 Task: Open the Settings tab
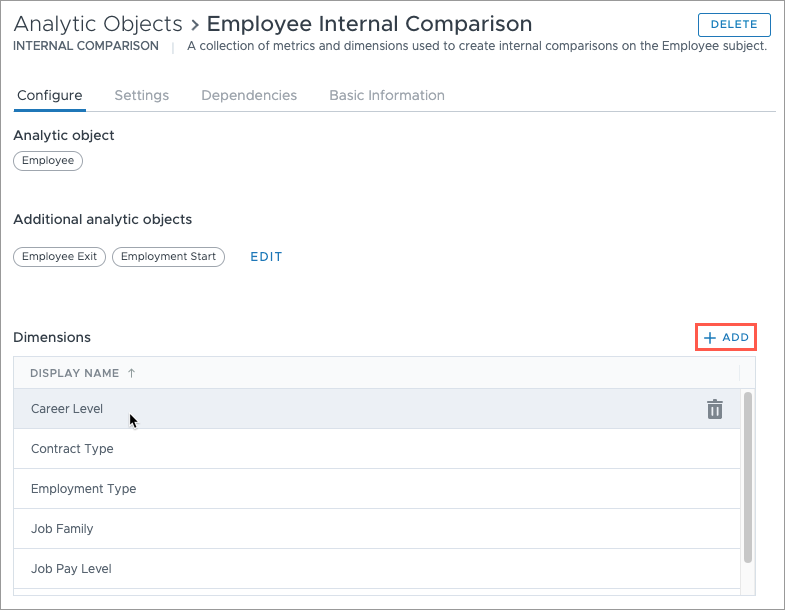point(142,95)
